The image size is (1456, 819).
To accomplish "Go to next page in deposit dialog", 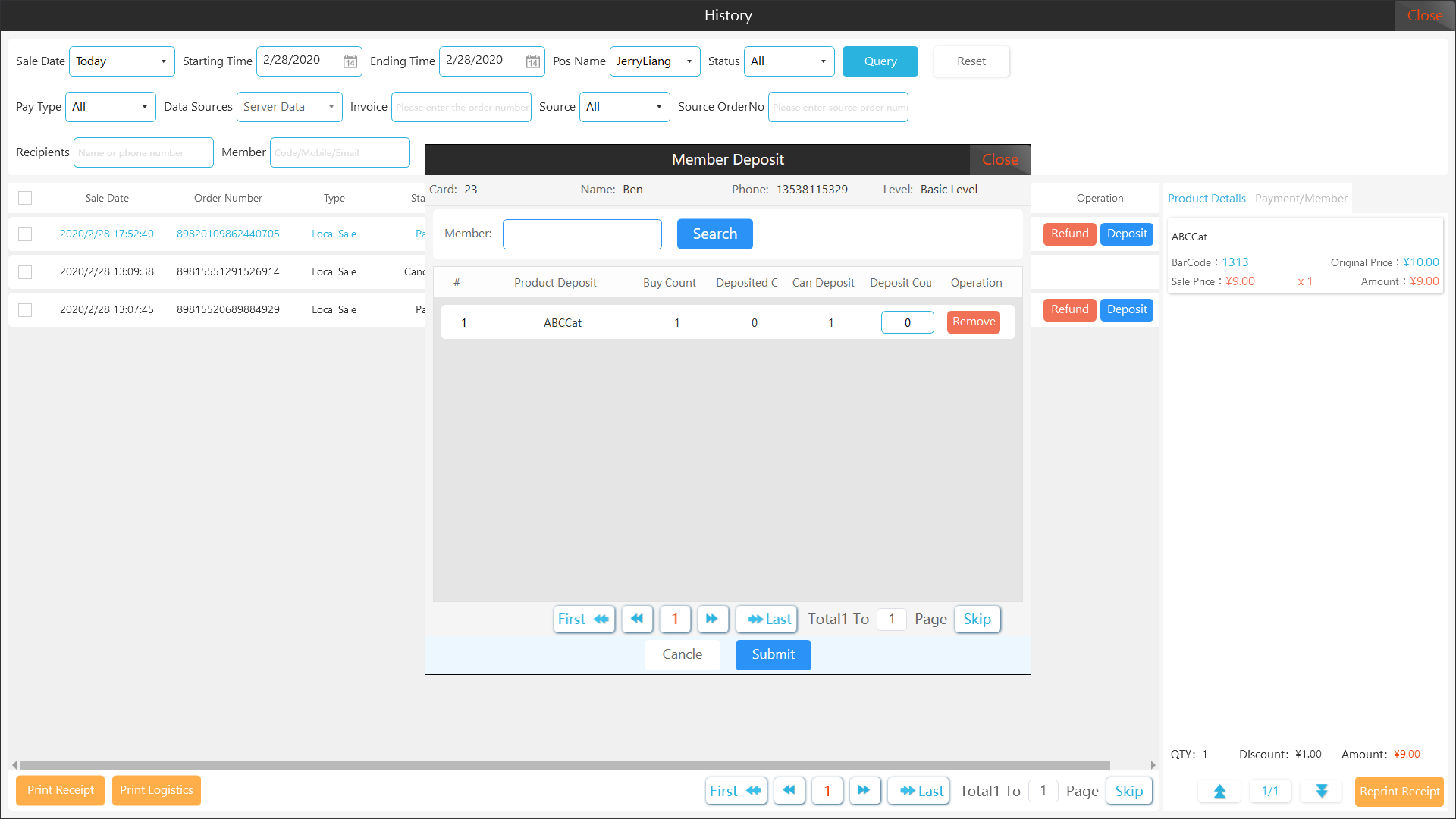I will pyautogui.click(x=712, y=619).
